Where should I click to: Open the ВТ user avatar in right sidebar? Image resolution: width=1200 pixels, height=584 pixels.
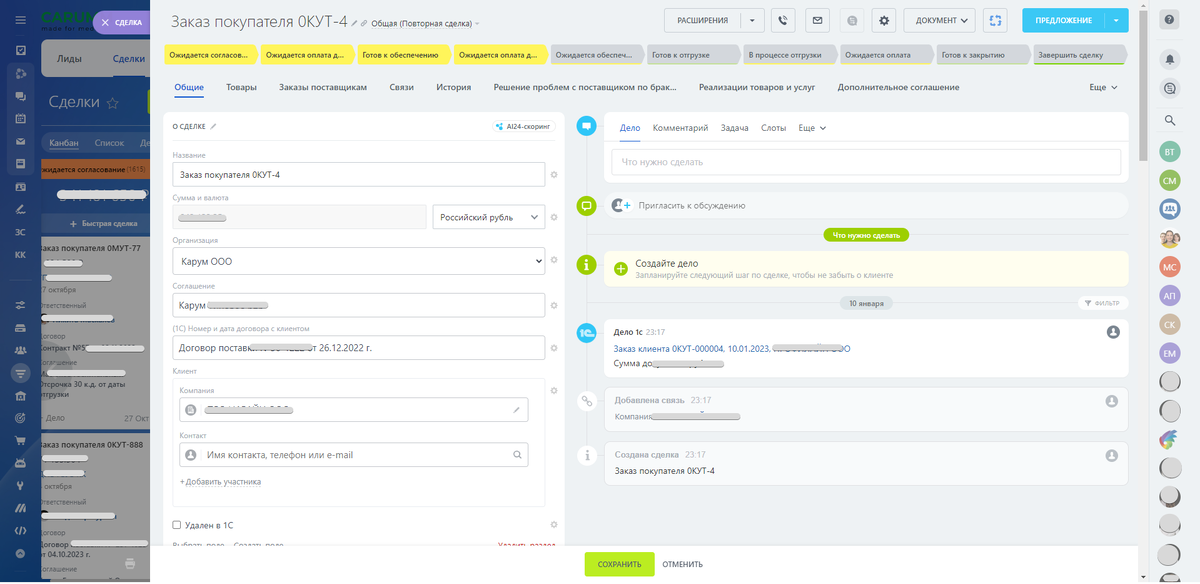(x=1170, y=151)
